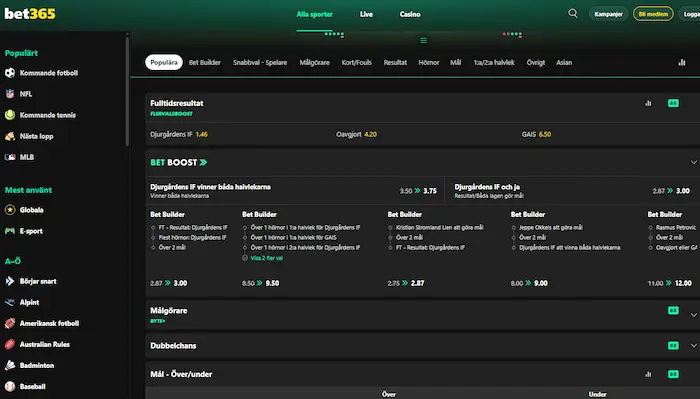This screenshot has width=700, height=399.
Task: Select Bet Builder boosted odds 9.00
Action: tap(529, 283)
